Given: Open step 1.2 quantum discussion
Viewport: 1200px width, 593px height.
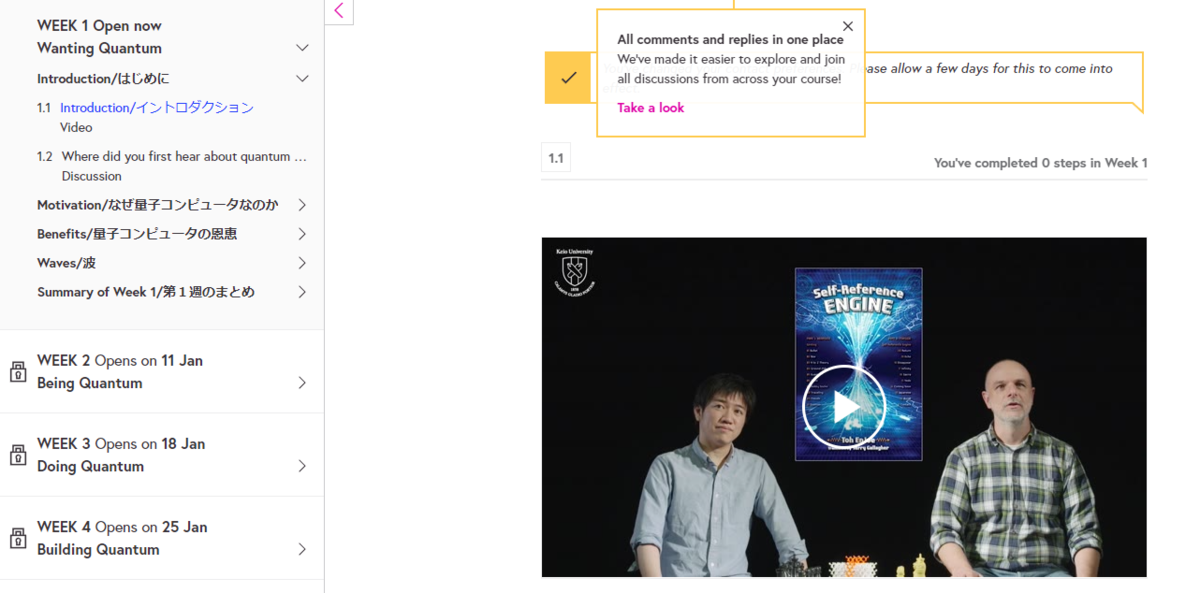Looking at the screenshot, I should pos(184,156).
